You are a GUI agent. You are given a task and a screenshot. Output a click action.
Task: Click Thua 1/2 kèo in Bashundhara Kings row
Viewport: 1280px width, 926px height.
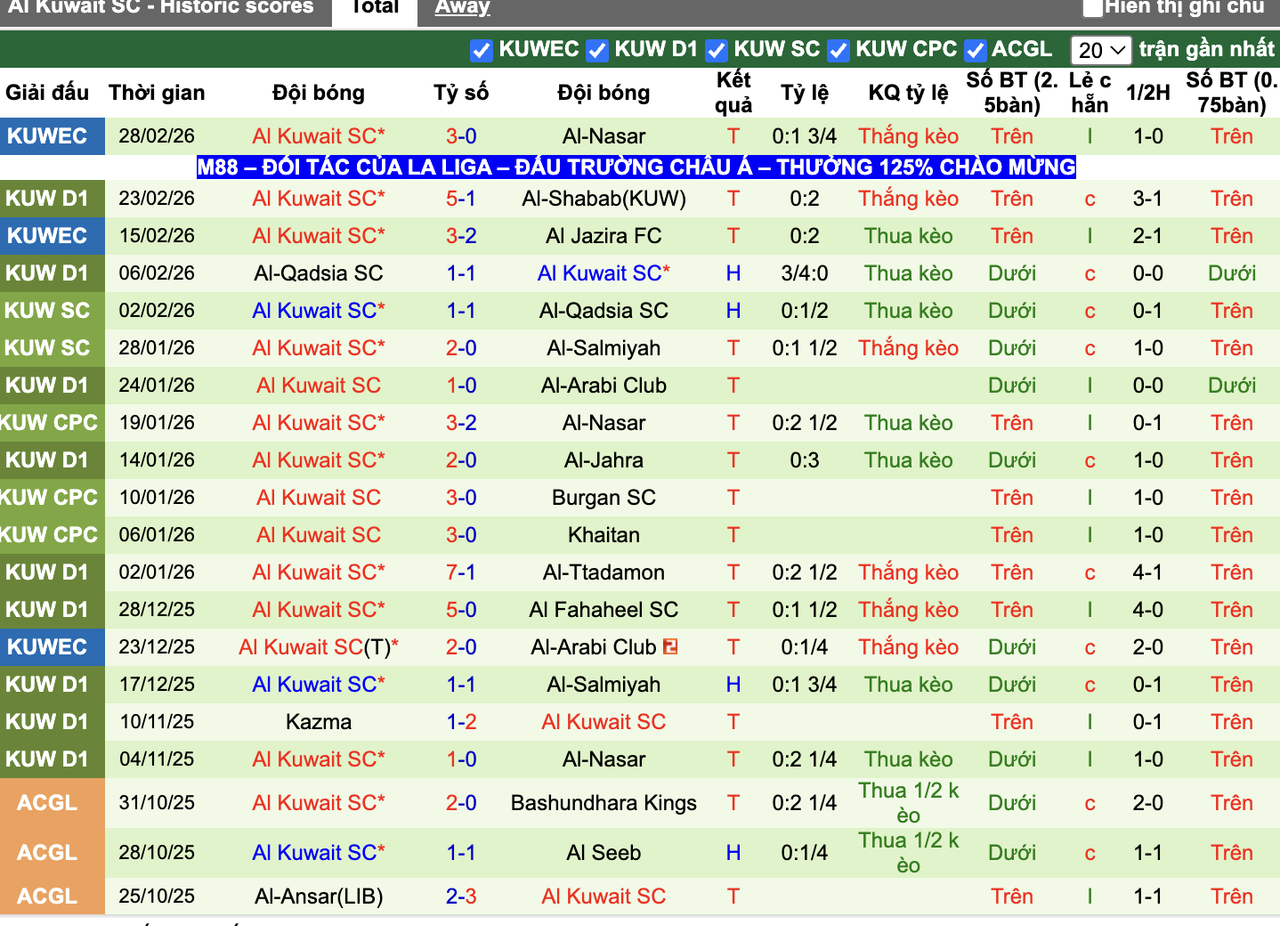[x=908, y=803]
